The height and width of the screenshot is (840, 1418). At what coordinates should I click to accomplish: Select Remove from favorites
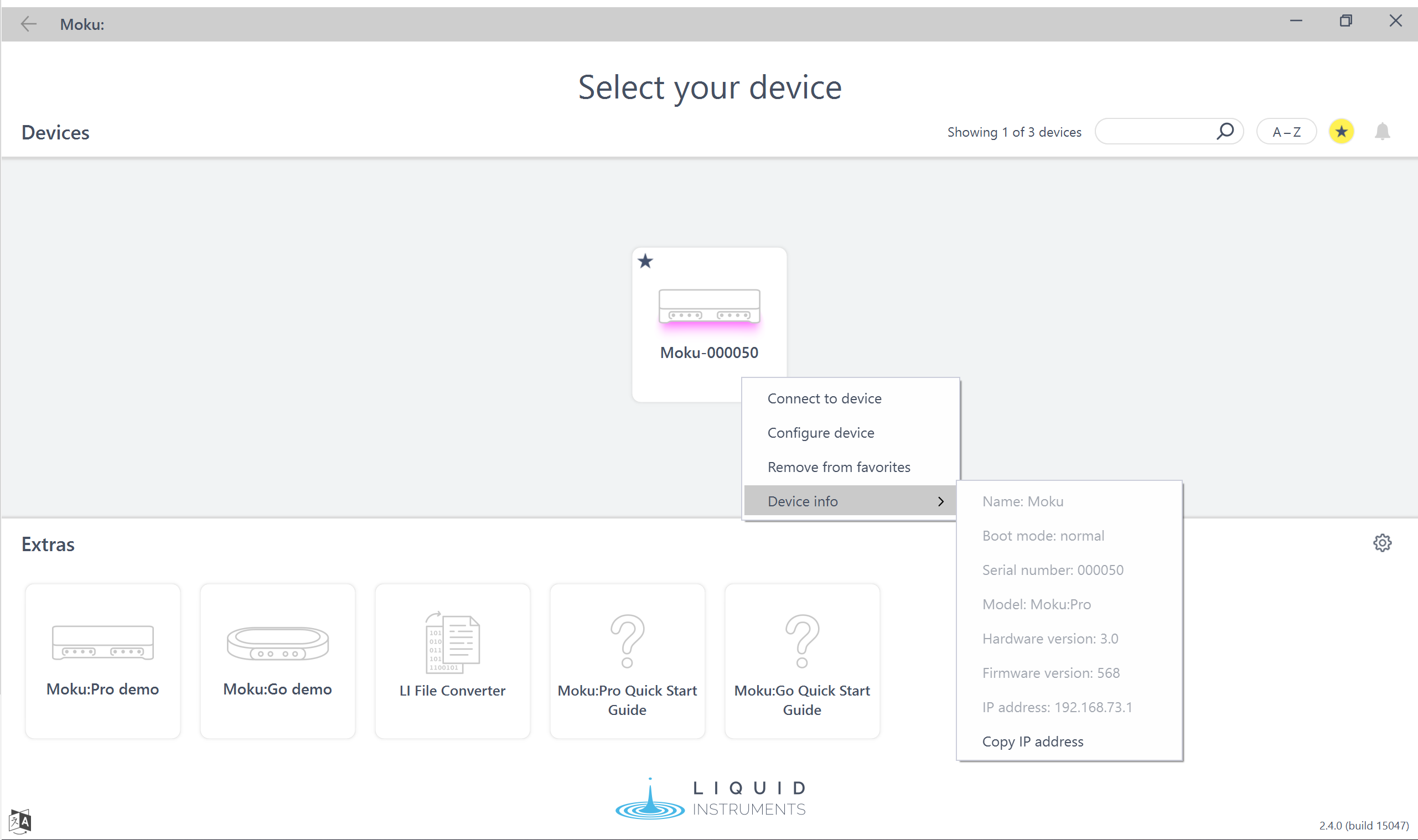[850, 467]
